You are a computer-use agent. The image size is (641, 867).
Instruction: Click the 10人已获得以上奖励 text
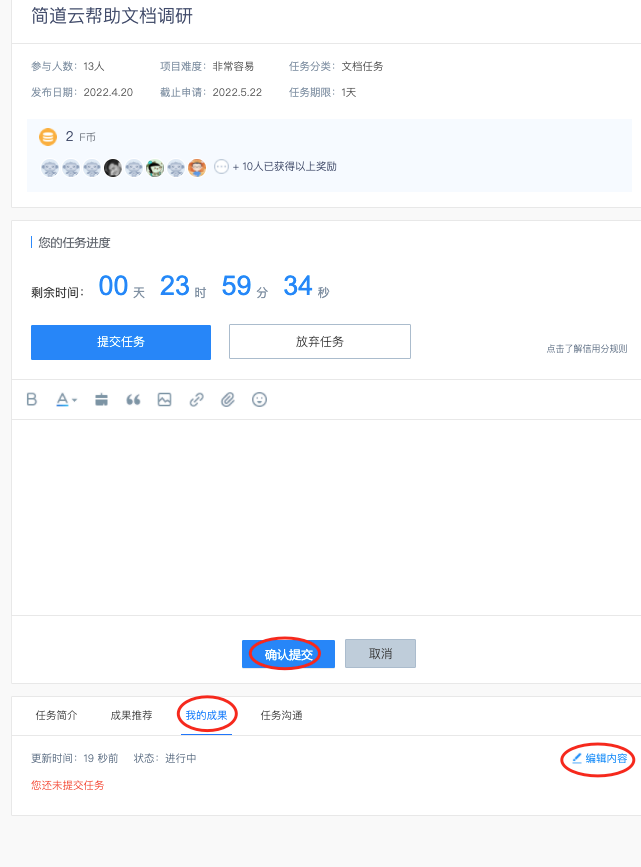(289, 166)
